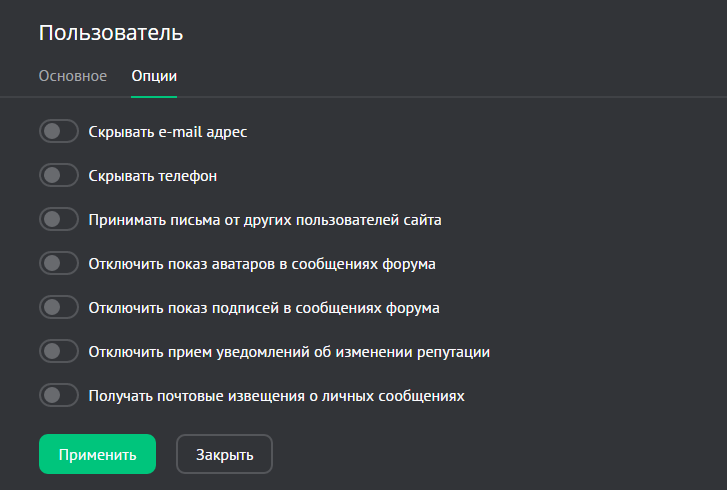Screen dimensions: 727x490
Task: Enable switch for email notices about personal messages
Action: pyautogui.click(x=58, y=395)
